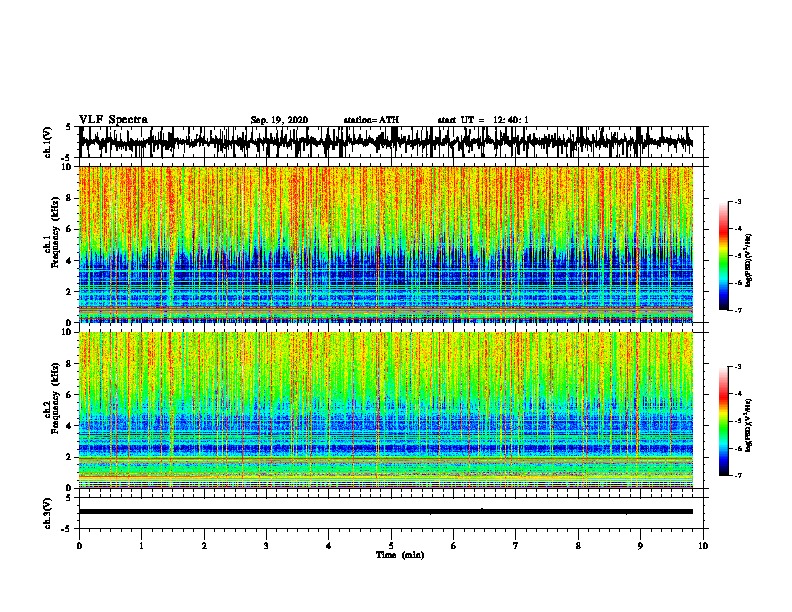This screenshot has height=612, width=792.
Task: Click the "-7" tick on ch.1 colorbar
Action: coord(738,310)
